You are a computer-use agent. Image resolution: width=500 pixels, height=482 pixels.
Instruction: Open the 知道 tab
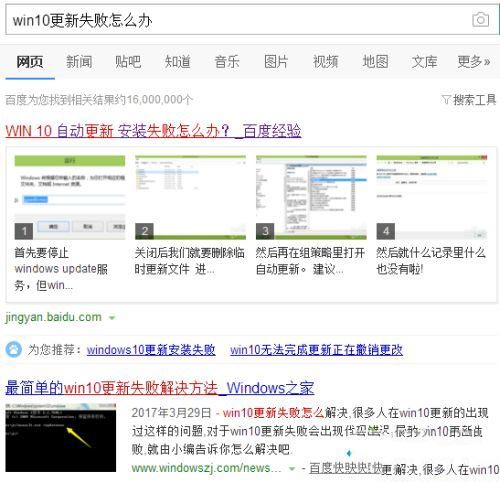pyautogui.click(x=178, y=62)
